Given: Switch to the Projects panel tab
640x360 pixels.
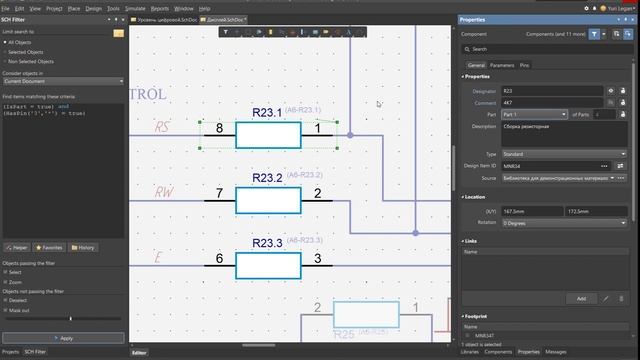Looking at the screenshot, I should 11,352.
